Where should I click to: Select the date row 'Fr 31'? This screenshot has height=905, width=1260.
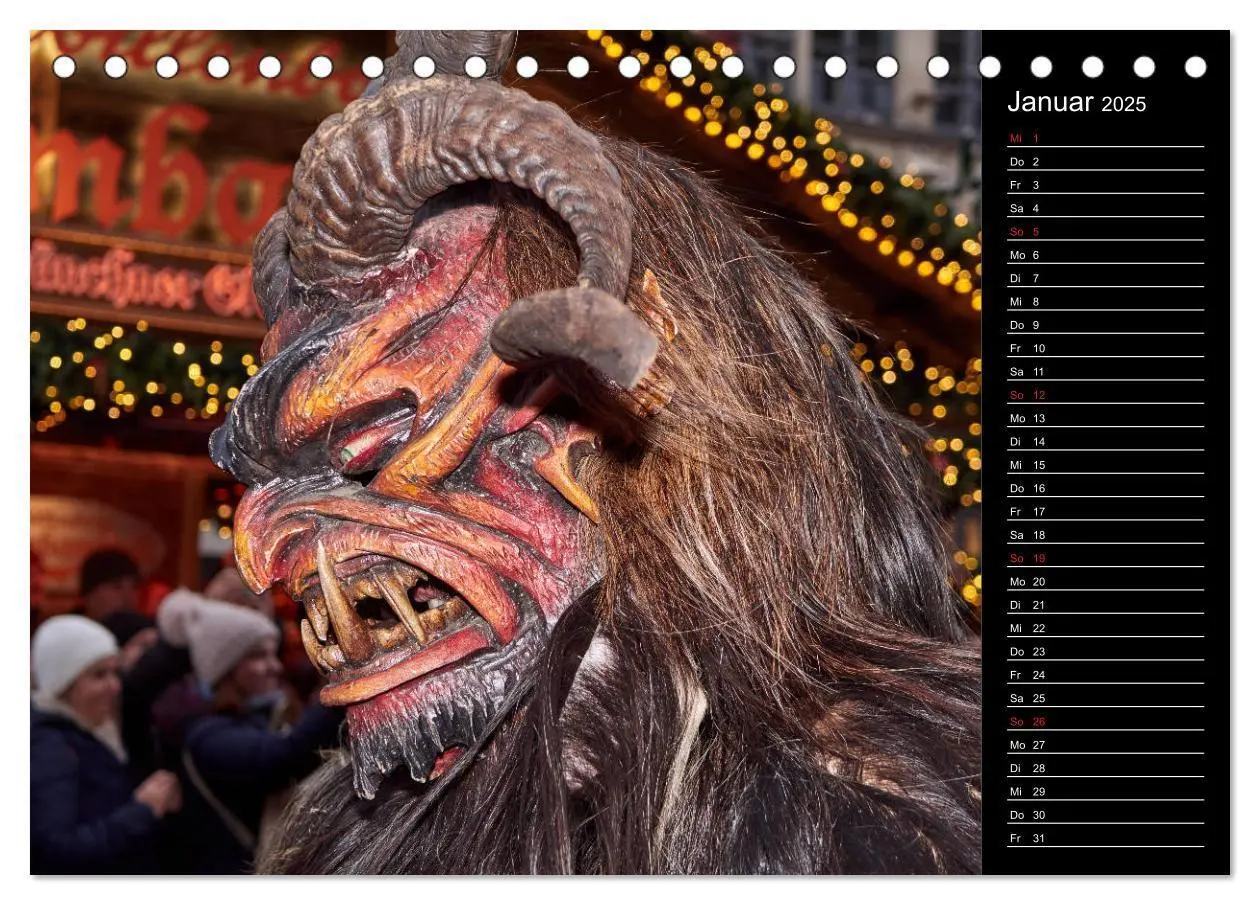pos(1105,838)
